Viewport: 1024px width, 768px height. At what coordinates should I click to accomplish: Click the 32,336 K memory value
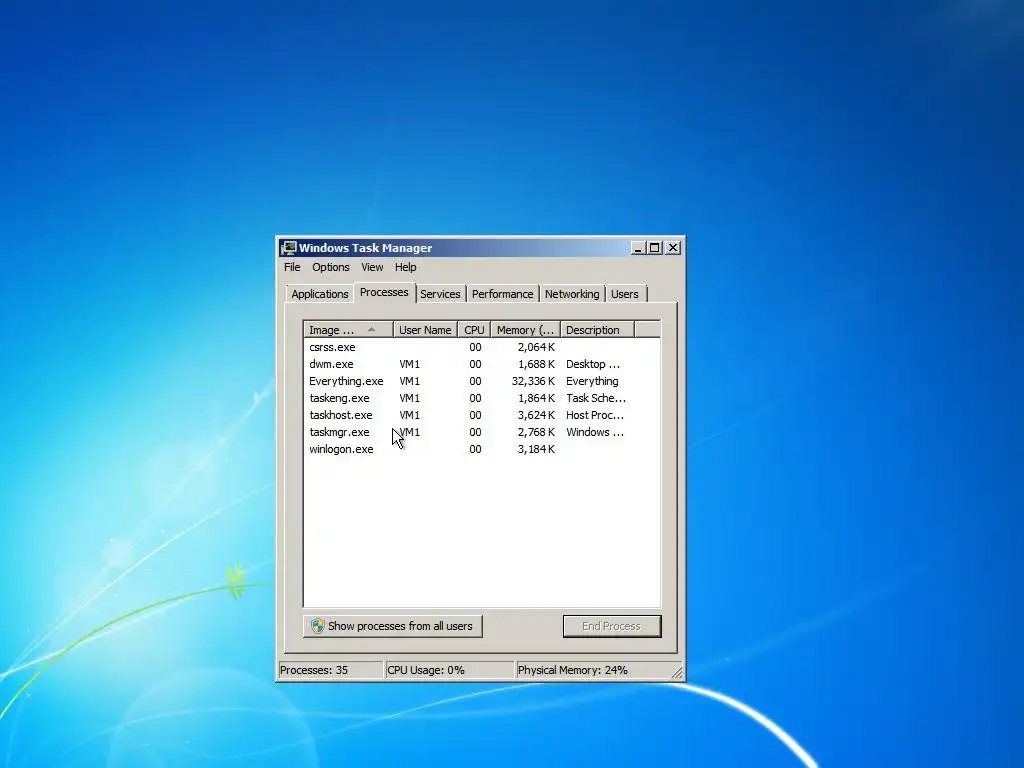coord(533,381)
